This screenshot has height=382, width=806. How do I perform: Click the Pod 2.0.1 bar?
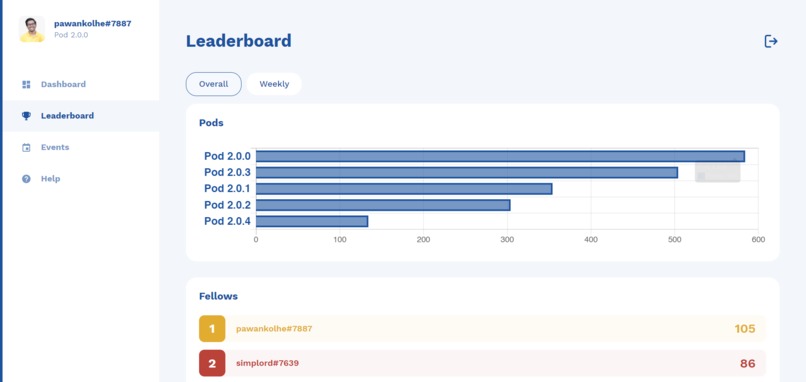tap(404, 189)
